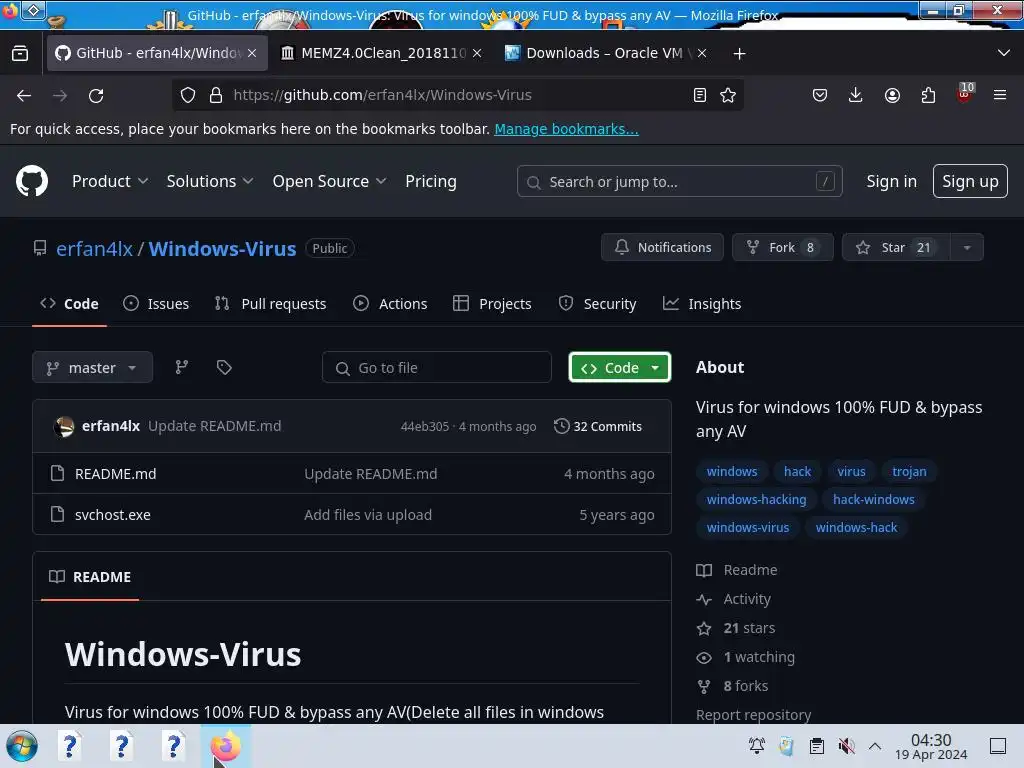
Task: Open the Firefox View icon left of tabs
Action: pyautogui.click(x=20, y=53)
